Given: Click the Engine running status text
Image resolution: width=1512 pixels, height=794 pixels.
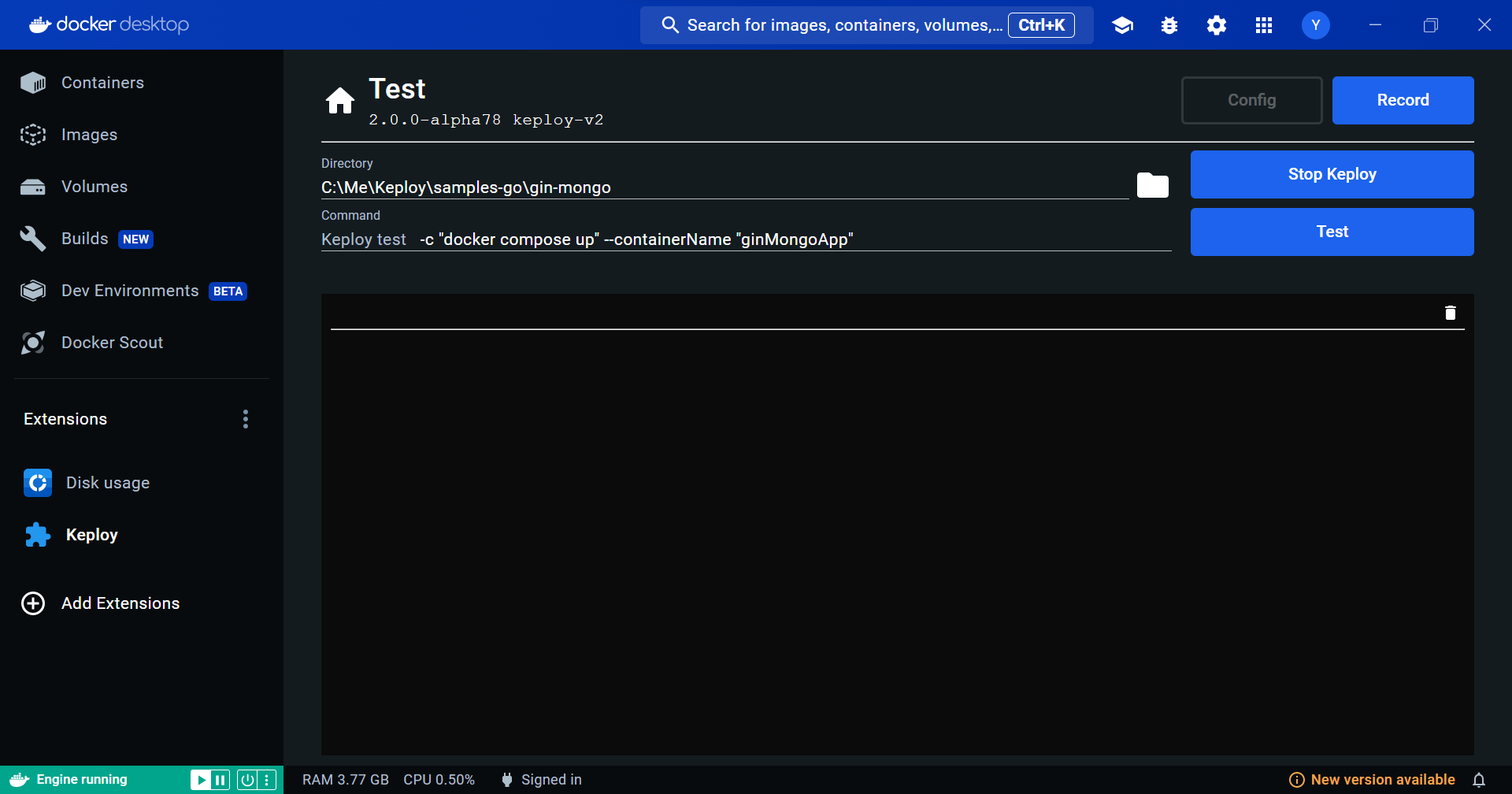Looking at the screenshot, I should (82, 780).
